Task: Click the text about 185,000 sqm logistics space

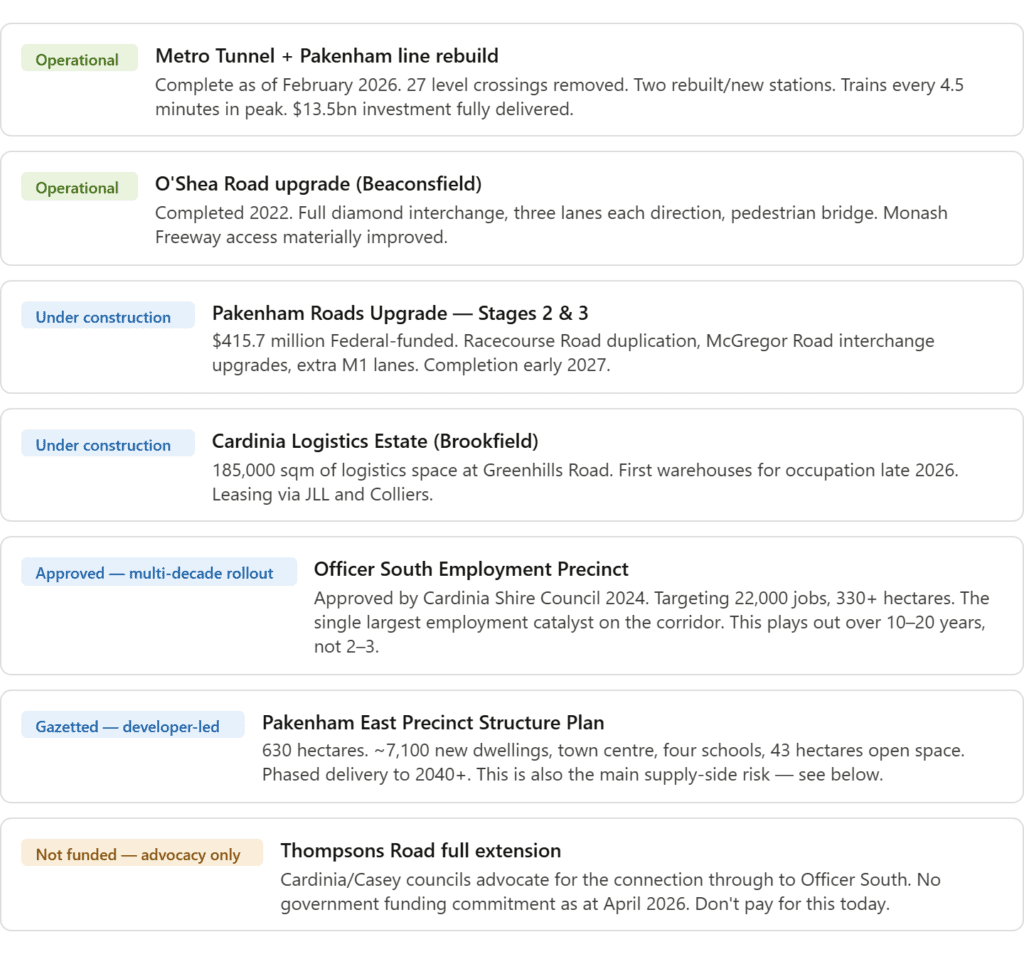Action: click(x=585, y=481)
